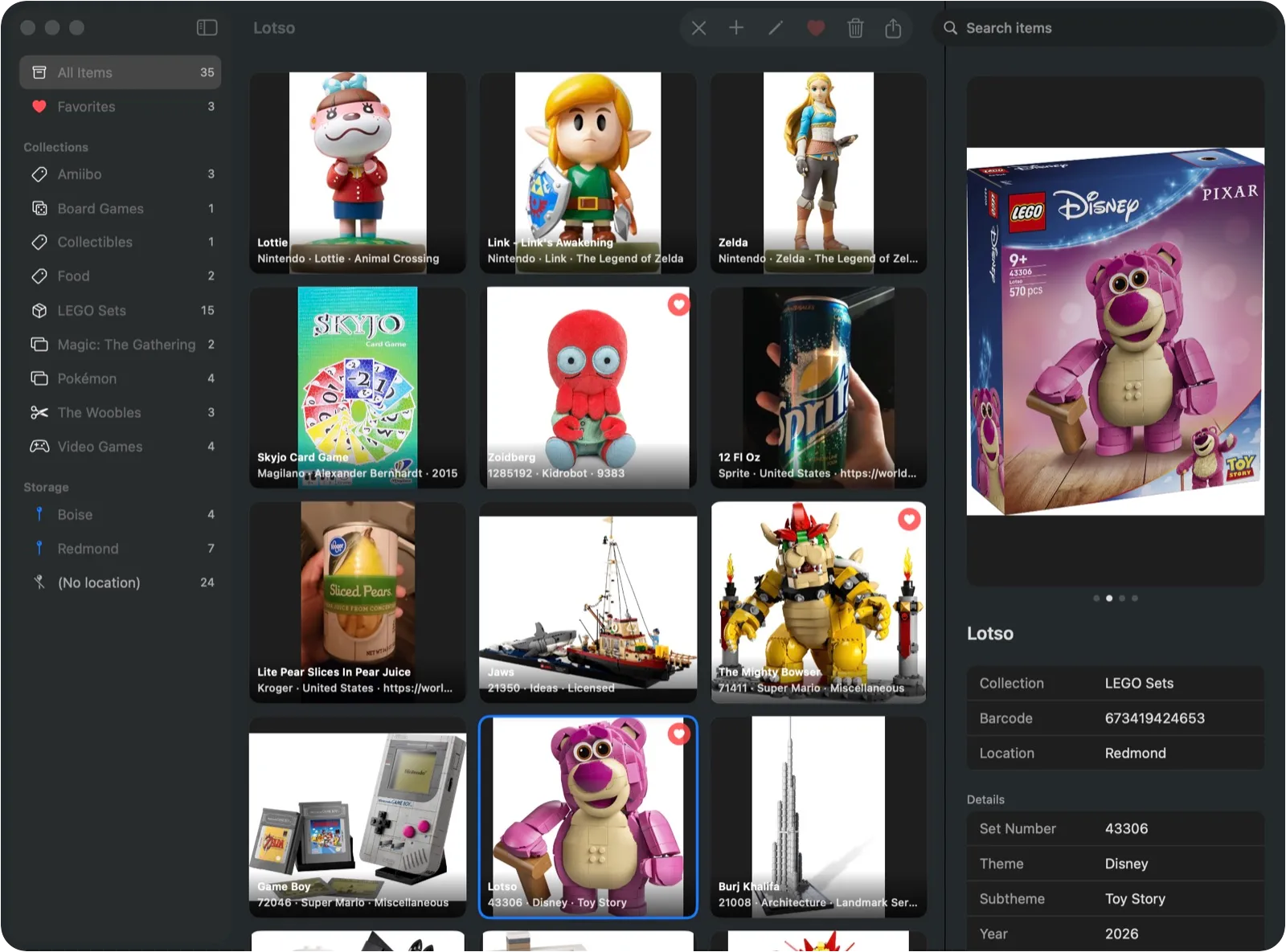Select All Items in the sidebar
Viewport: 1286px width, 952px height.
click(121, 72)
